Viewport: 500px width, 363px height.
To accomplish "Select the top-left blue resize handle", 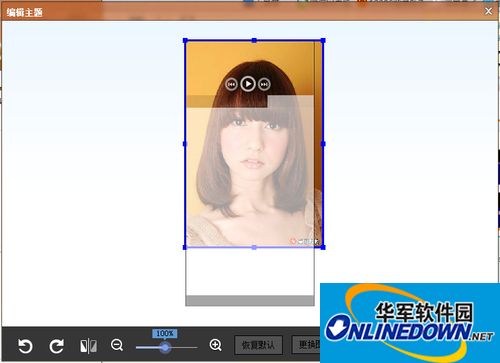I will click(185, 40).
